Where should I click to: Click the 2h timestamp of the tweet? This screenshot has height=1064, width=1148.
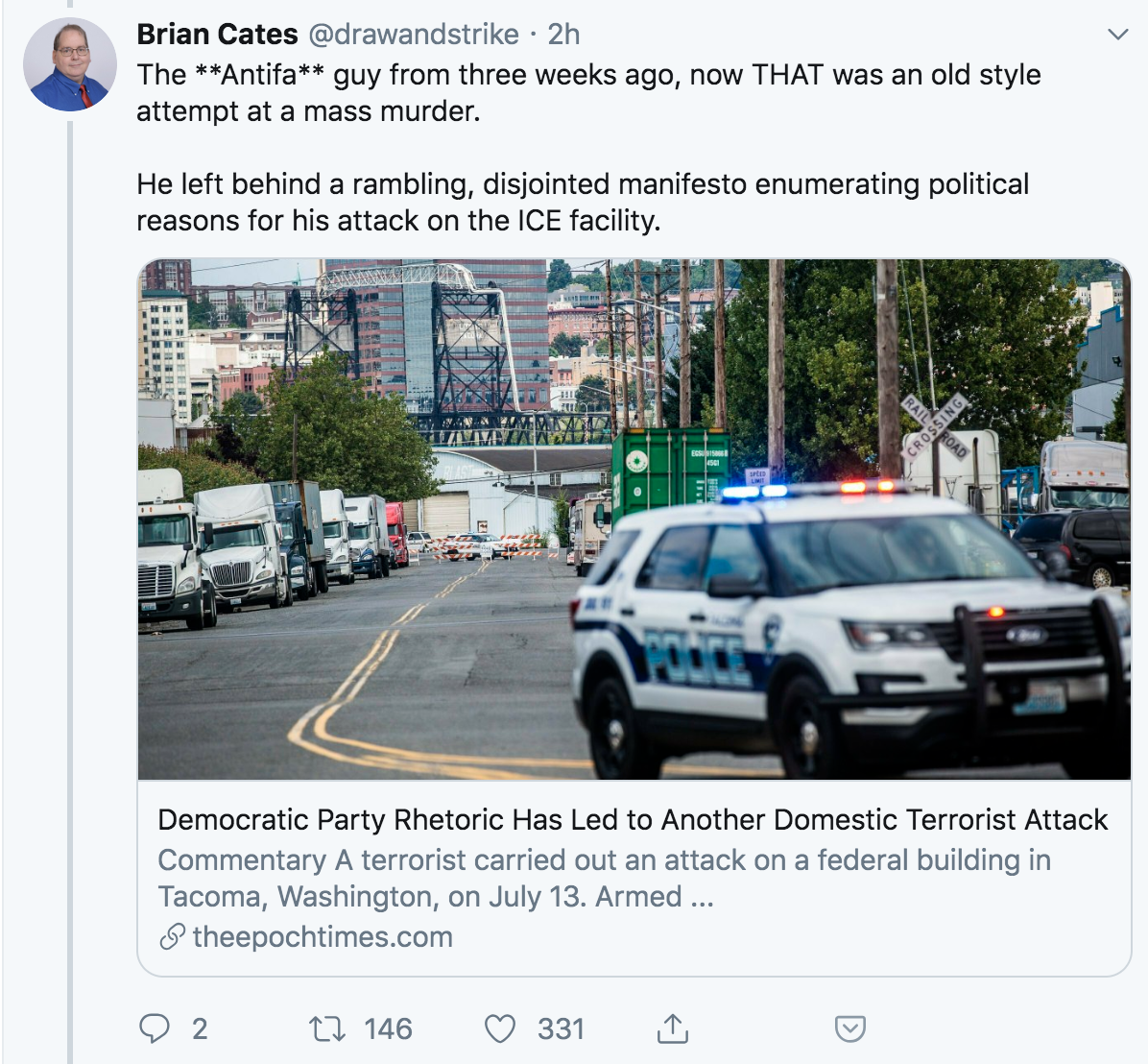click(563, 35)
